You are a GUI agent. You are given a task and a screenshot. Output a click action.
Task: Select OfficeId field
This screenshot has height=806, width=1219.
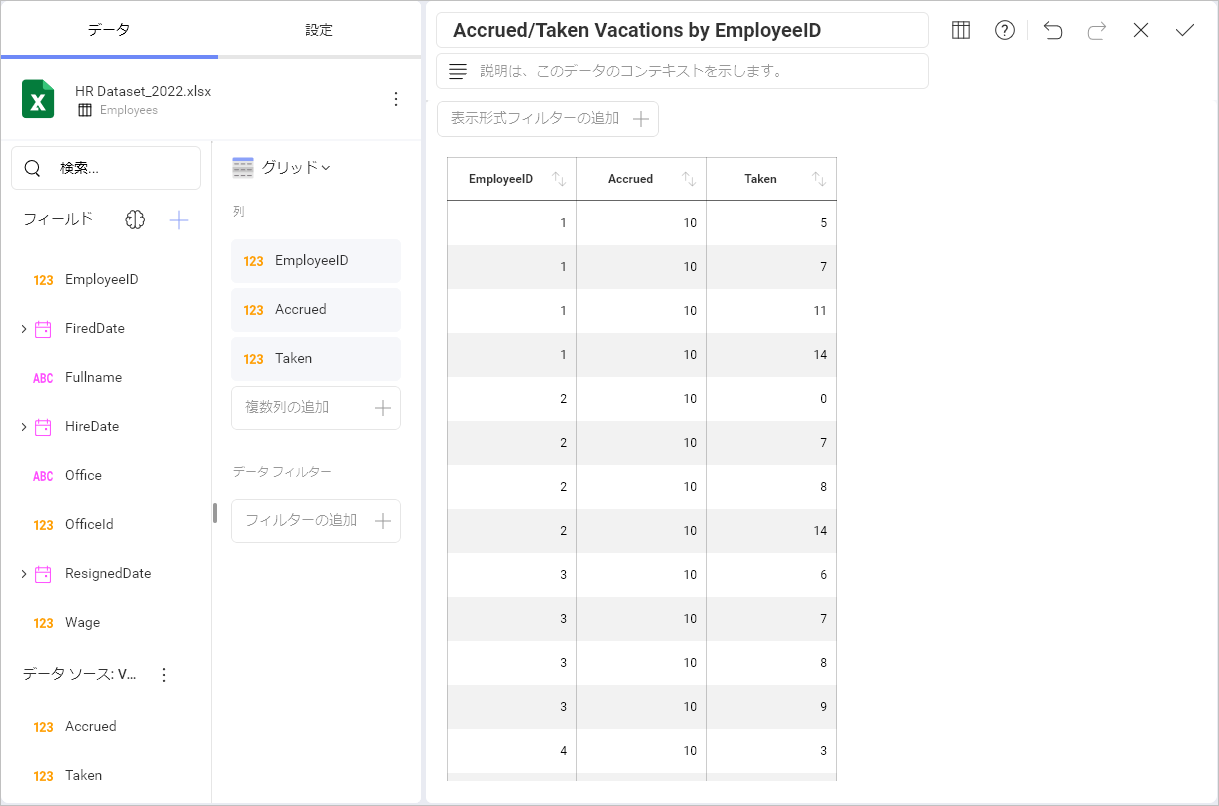pos(89,525)
